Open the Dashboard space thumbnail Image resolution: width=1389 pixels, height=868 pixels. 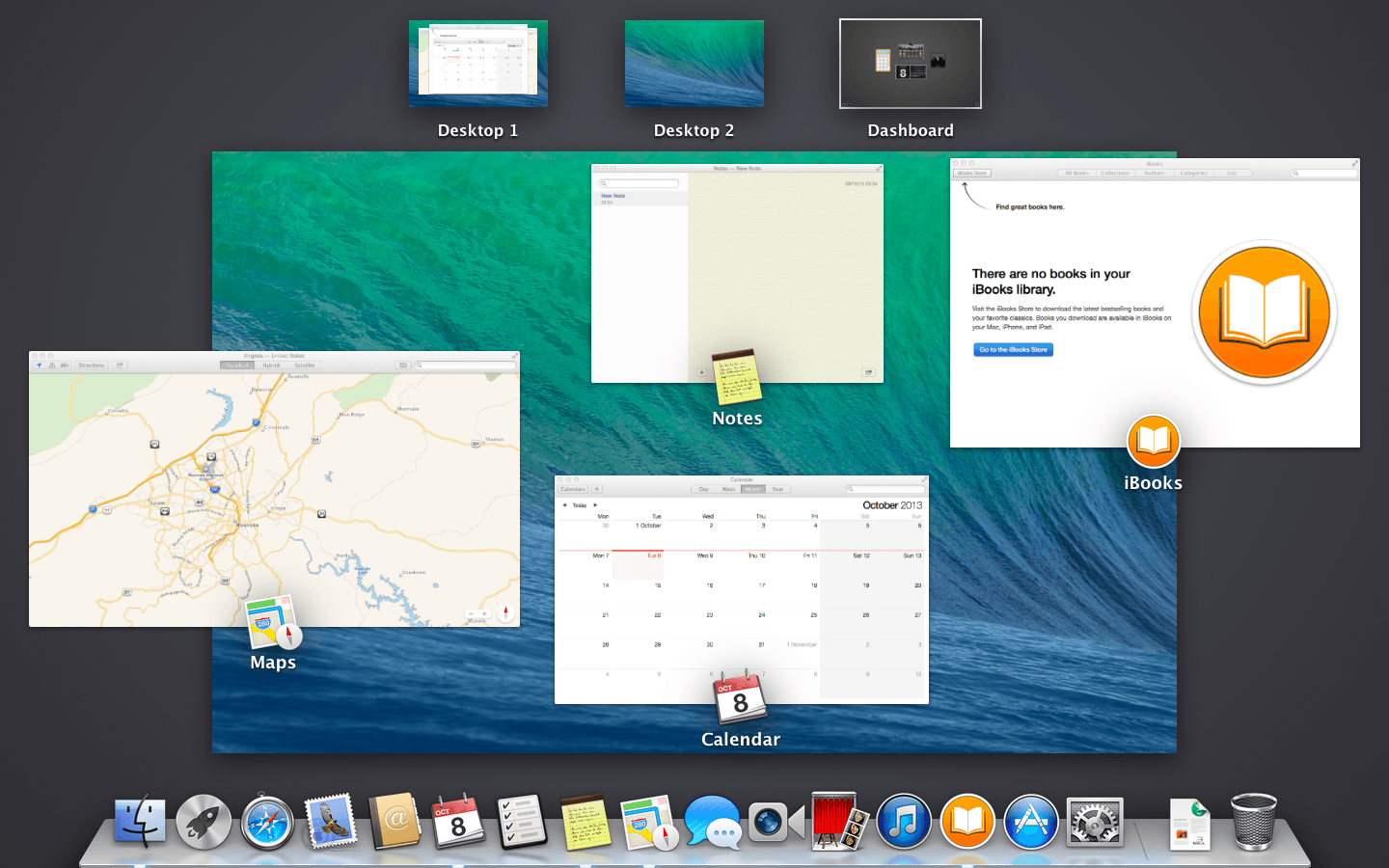[x=911, y=64]
